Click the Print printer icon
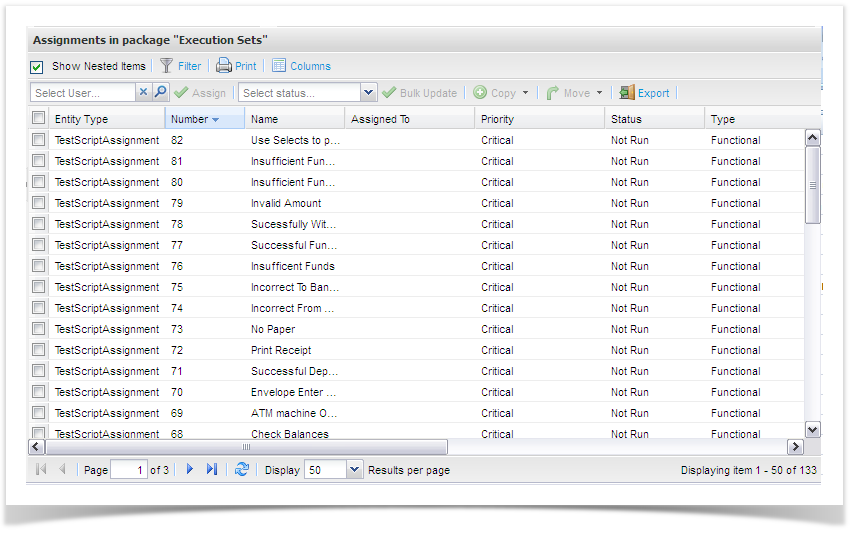 click(x=224, y=66)
